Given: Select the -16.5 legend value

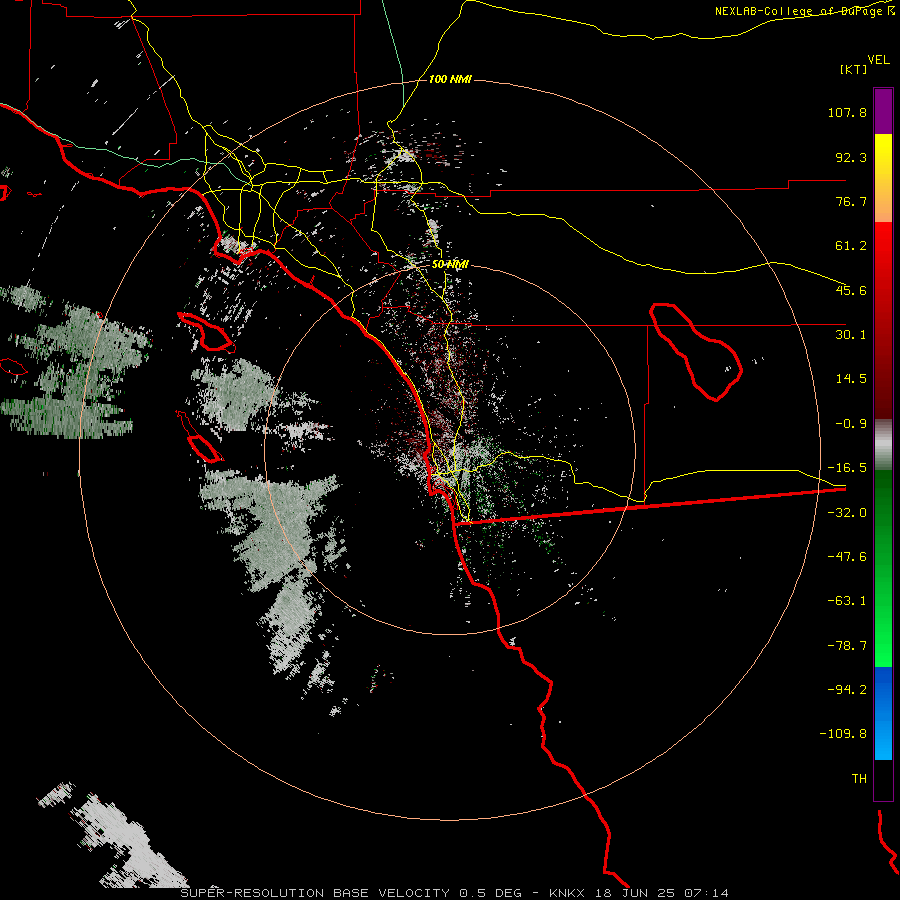Looking at the screenshot, I should click(x=847, y=468).
